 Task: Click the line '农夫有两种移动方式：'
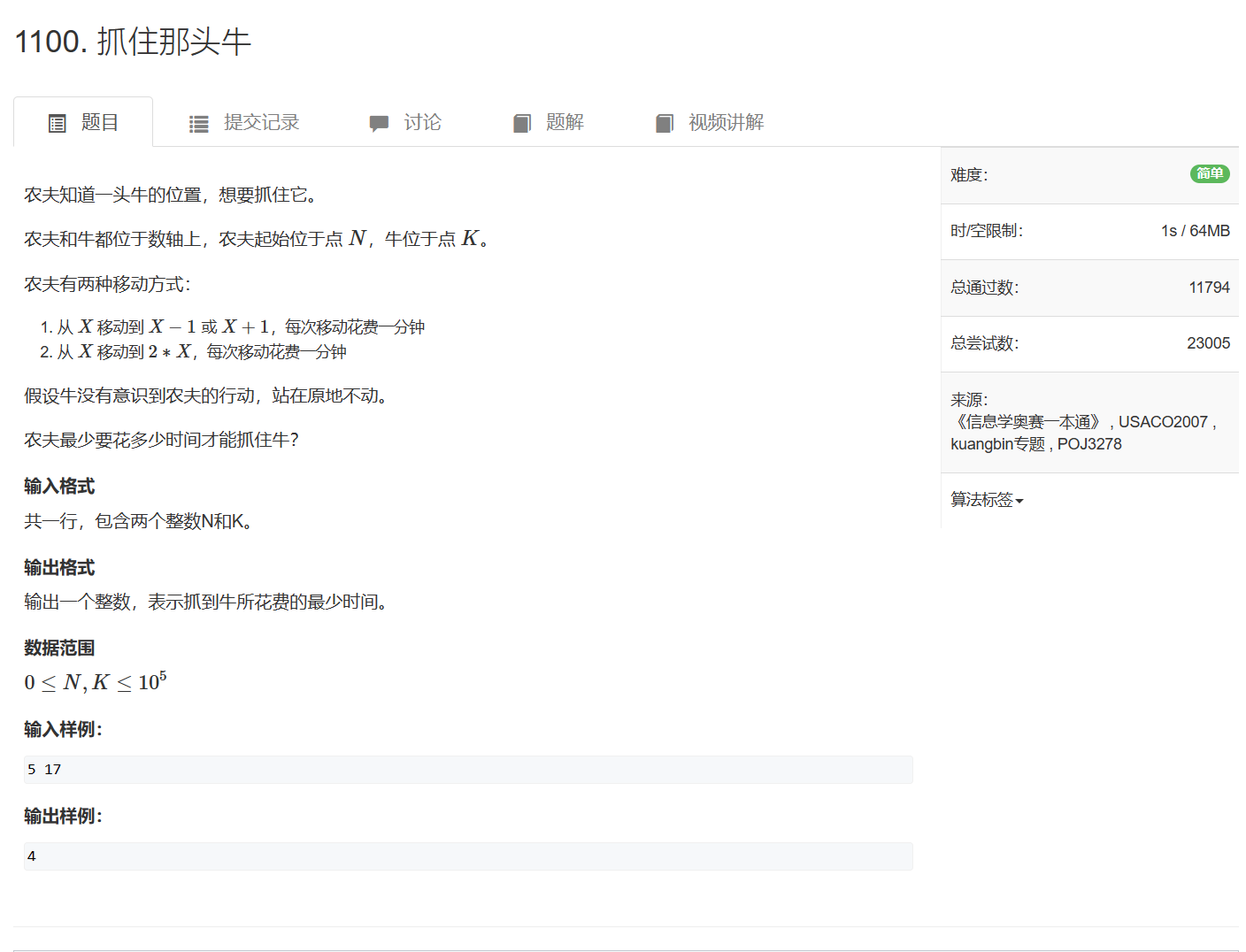[107, 284]
